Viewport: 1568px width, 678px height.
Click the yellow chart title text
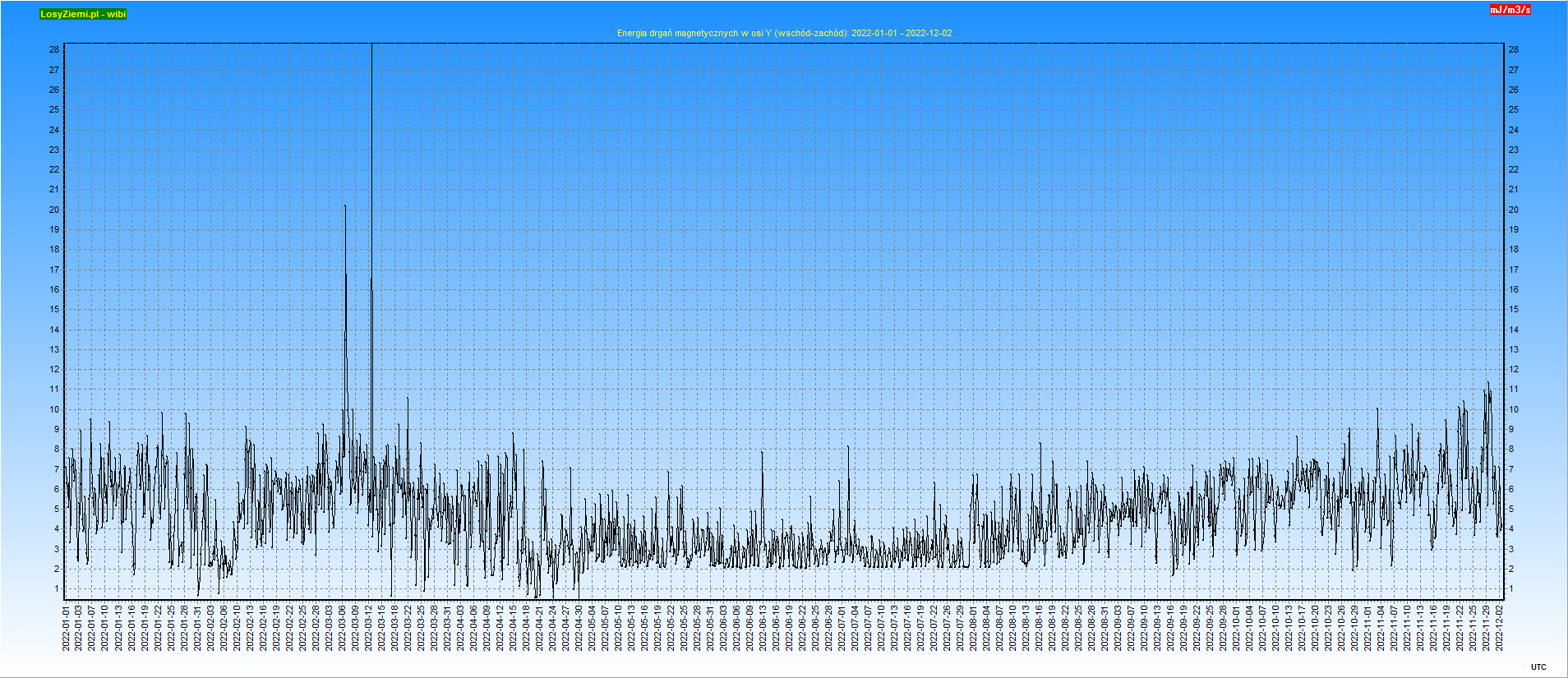784,33
